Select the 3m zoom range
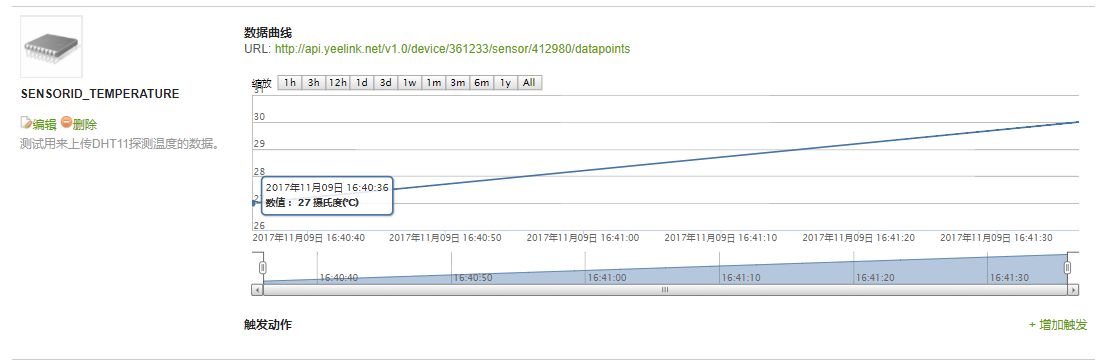This screenshot has height=363, width=1109. pyautogui.click(x=458, y=83)
